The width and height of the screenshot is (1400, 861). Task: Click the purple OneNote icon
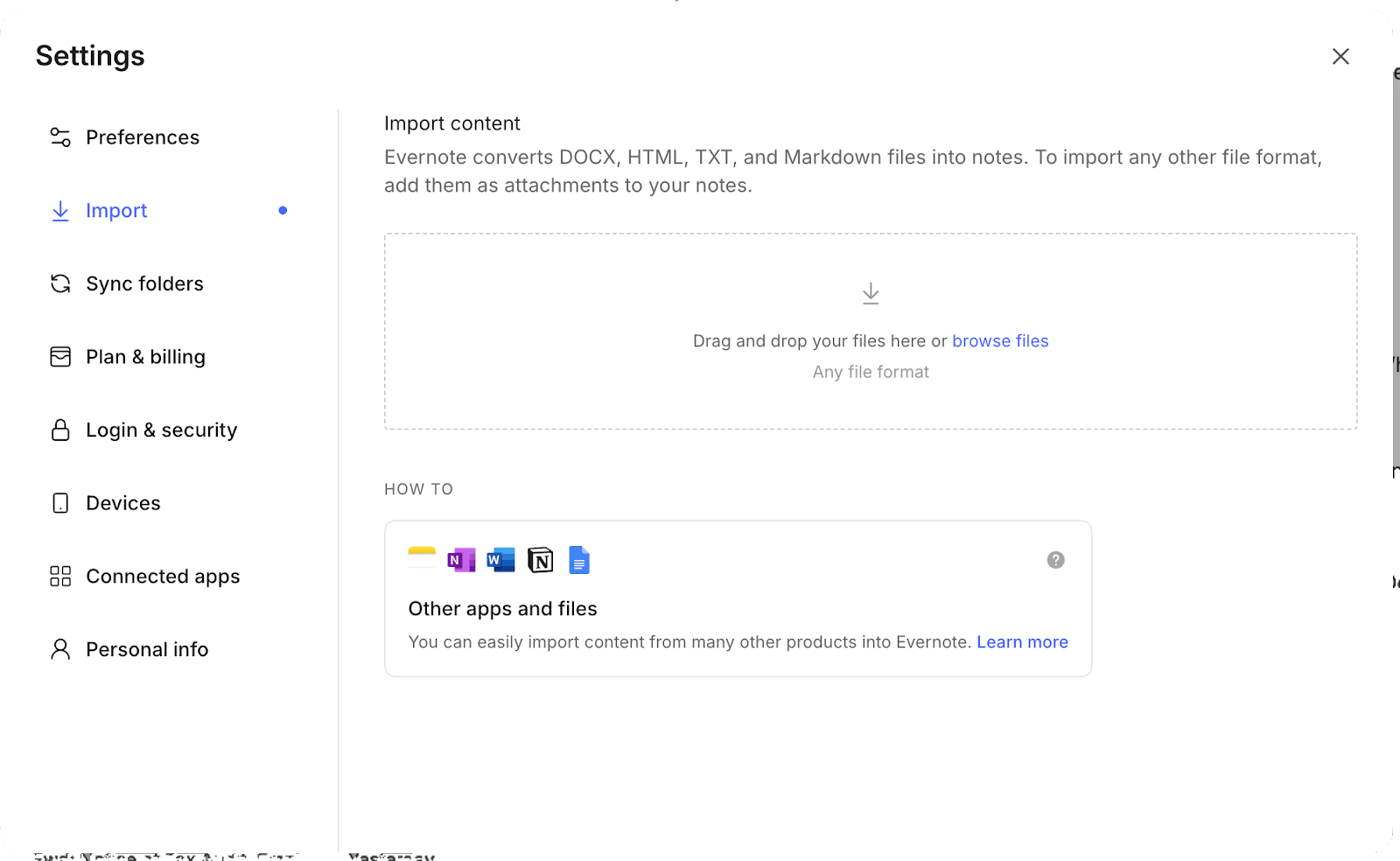461,560
